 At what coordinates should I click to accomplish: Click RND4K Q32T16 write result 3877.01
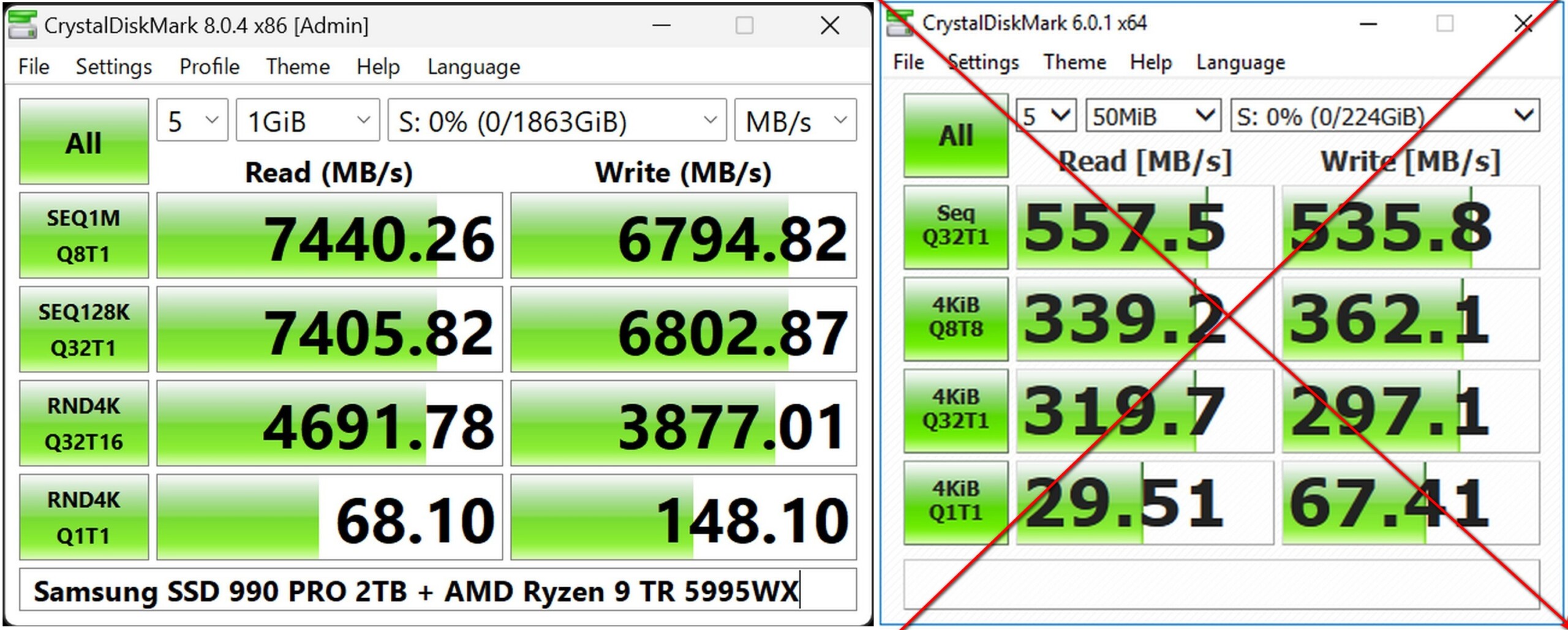pos(684,423)
